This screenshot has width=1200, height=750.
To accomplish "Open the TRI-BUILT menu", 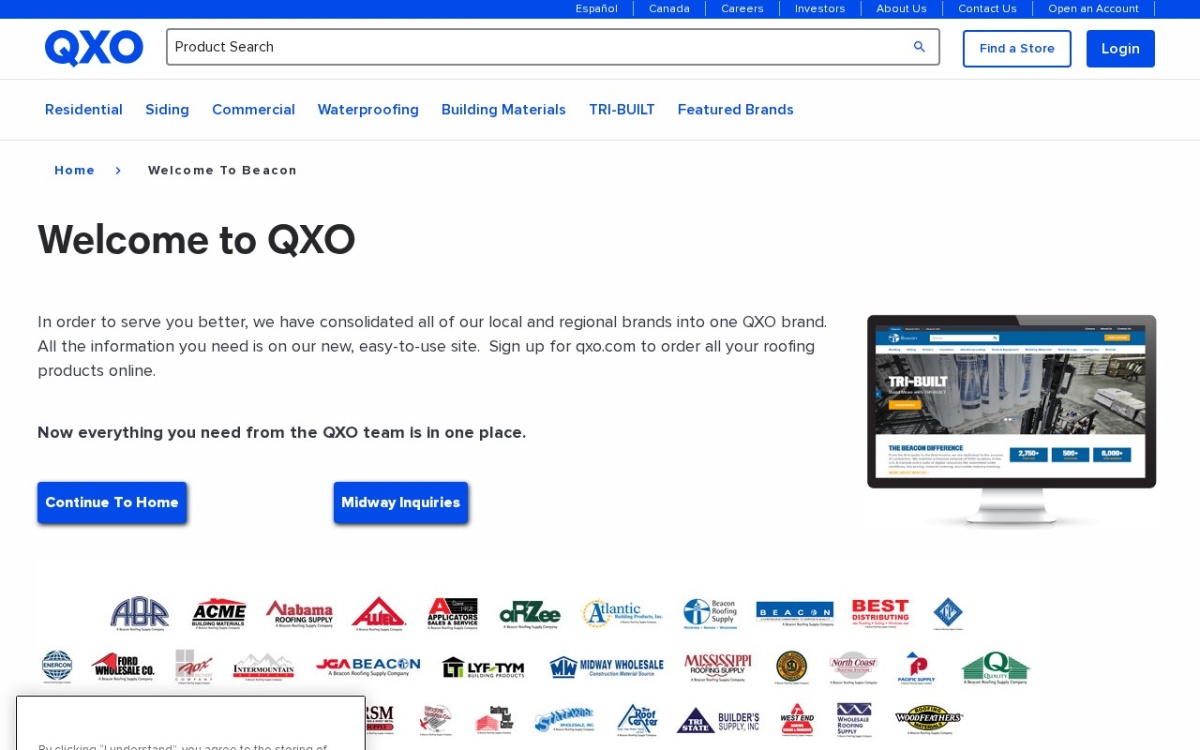I will point(622,110).
